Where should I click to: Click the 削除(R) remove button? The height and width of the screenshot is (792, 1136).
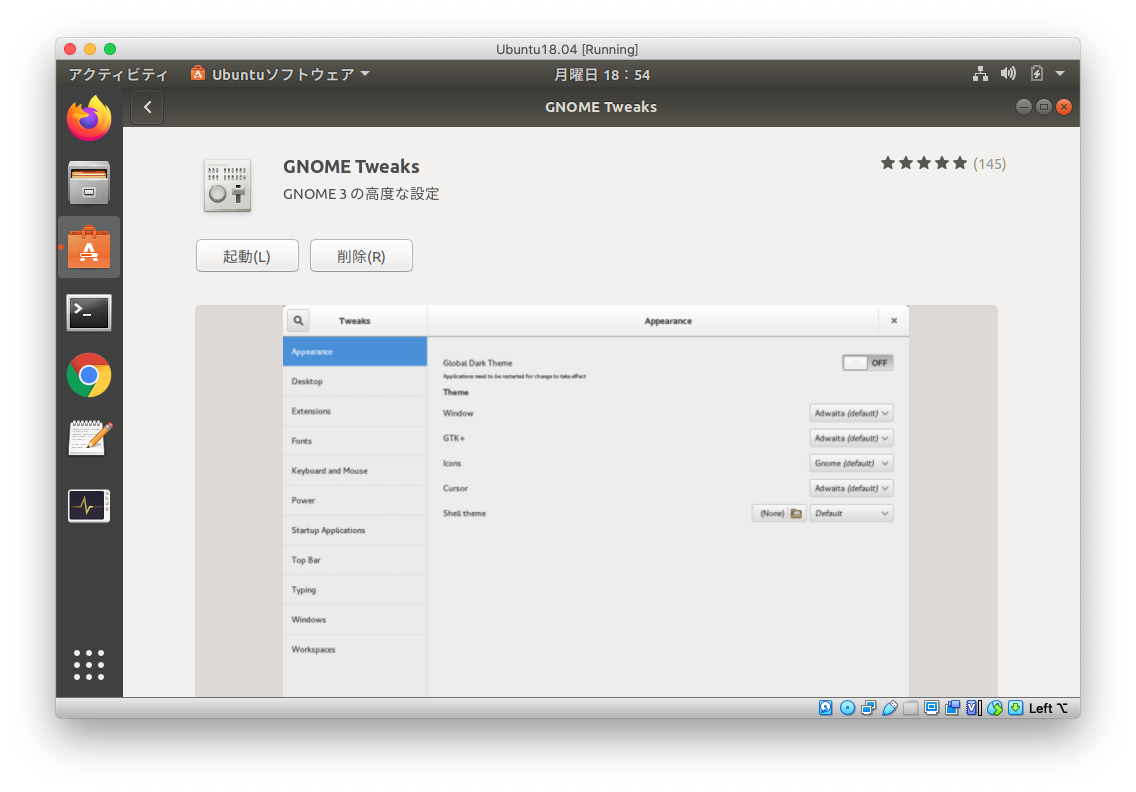362,256
